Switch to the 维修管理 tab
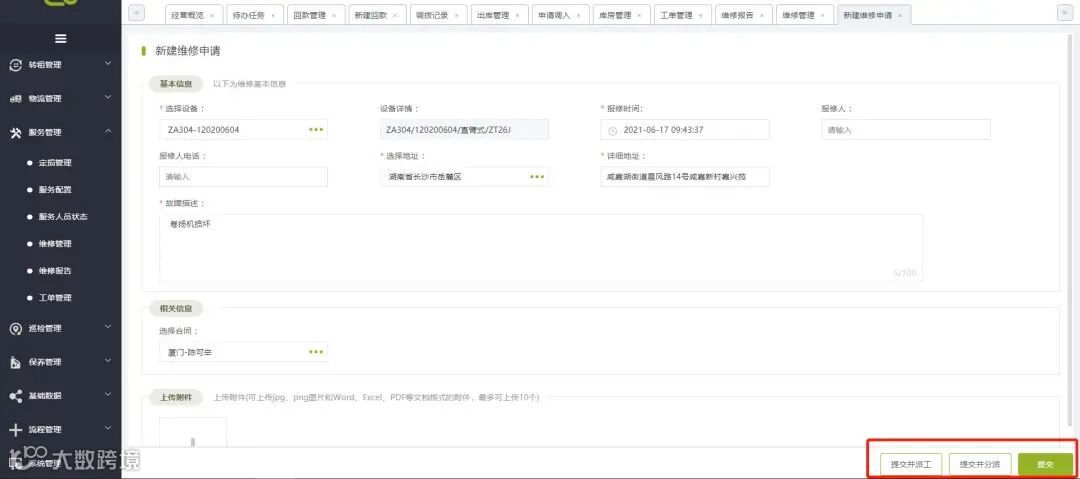This screenshot has height=479, width=1080. pyautogui.click(x=804, y=14)
